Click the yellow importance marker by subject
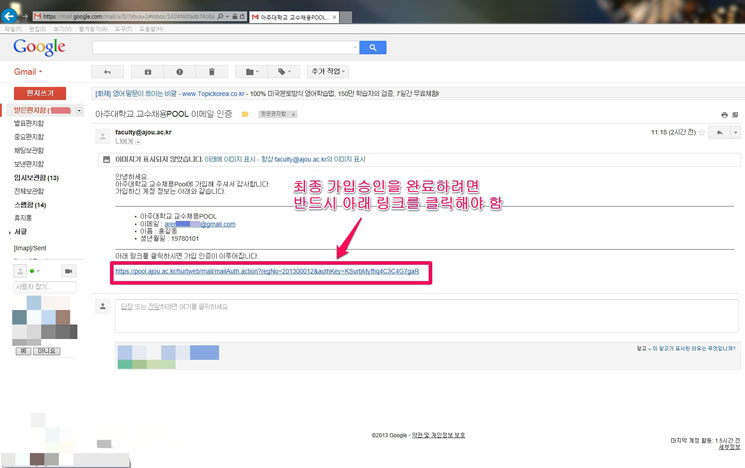 [x=245, y=115]
